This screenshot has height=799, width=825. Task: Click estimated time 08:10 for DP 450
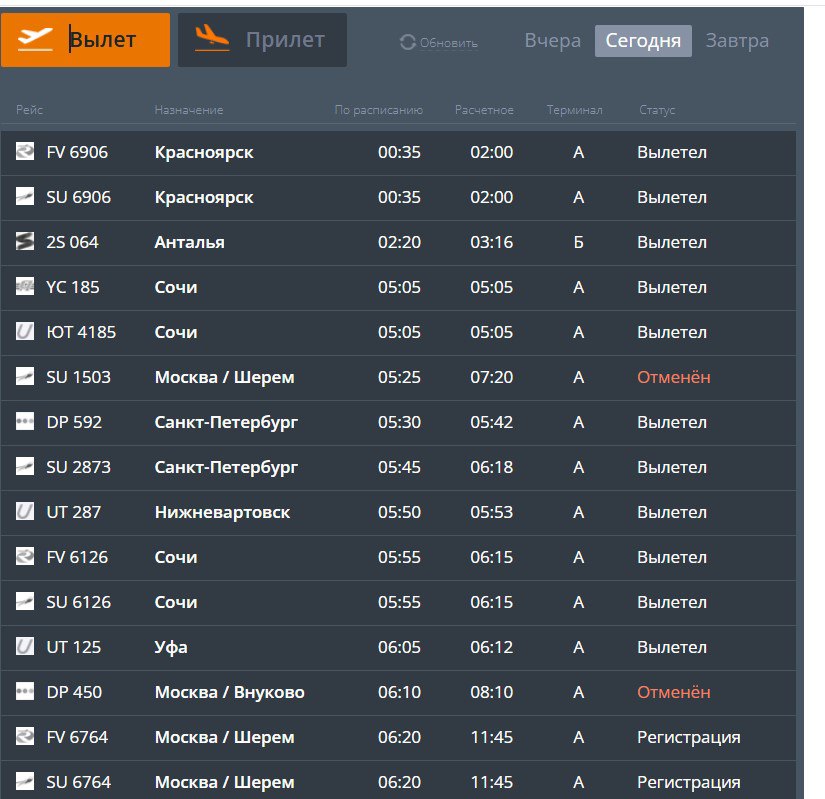(491, 692)
